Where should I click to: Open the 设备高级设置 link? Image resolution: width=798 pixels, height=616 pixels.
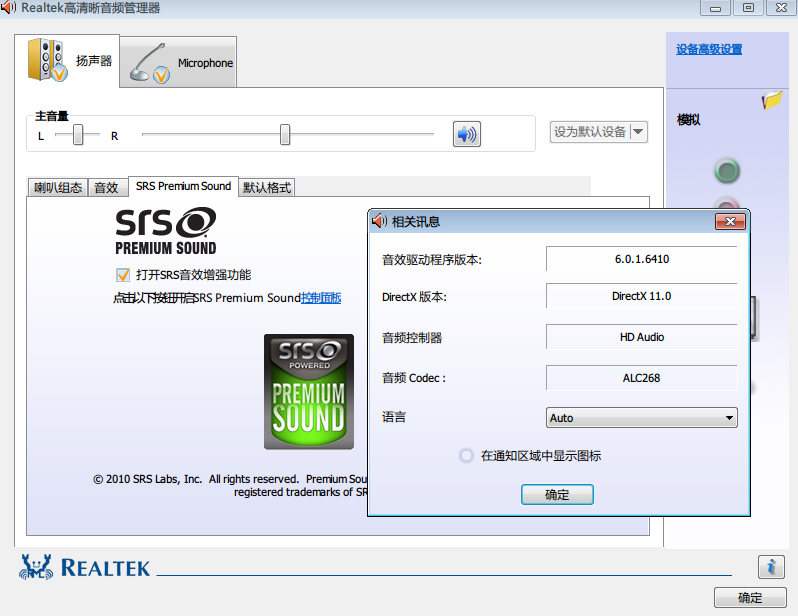point(708,49)
